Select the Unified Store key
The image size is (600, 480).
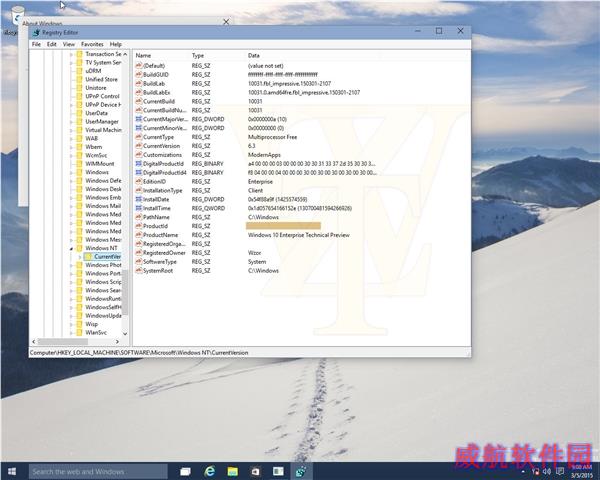click(x=101, y=80)
